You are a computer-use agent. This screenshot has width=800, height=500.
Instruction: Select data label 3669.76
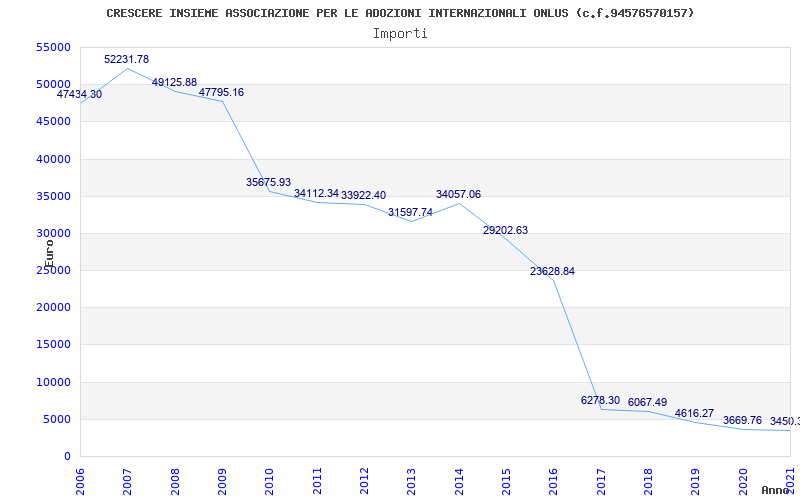coord(742,420)
